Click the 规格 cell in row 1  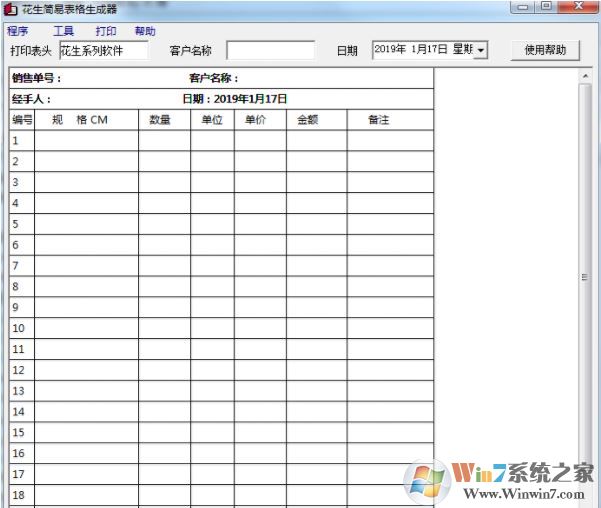(x=87, y=141)
